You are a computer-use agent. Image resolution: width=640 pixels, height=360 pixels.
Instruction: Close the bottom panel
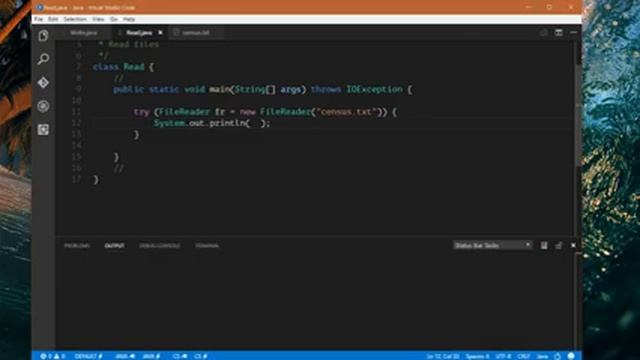click(573, 245)
